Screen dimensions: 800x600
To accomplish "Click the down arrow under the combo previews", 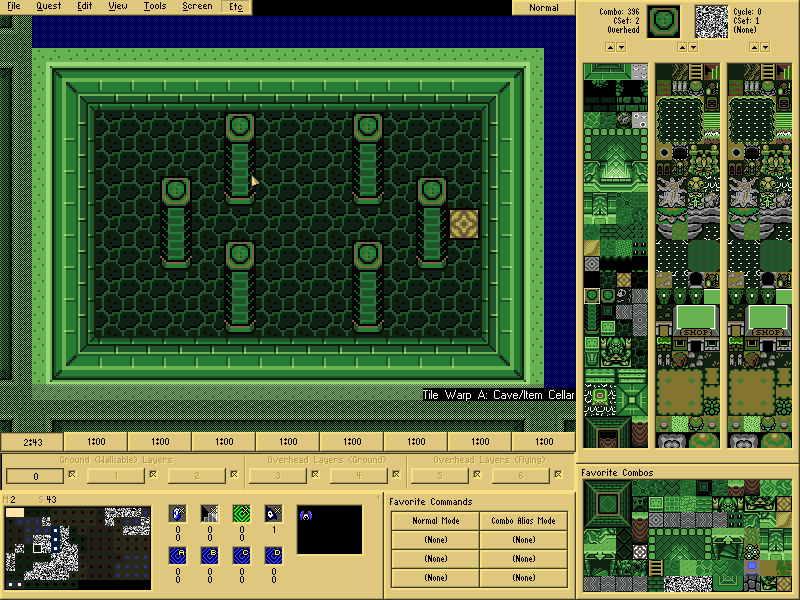I will (x=693, y=47).
